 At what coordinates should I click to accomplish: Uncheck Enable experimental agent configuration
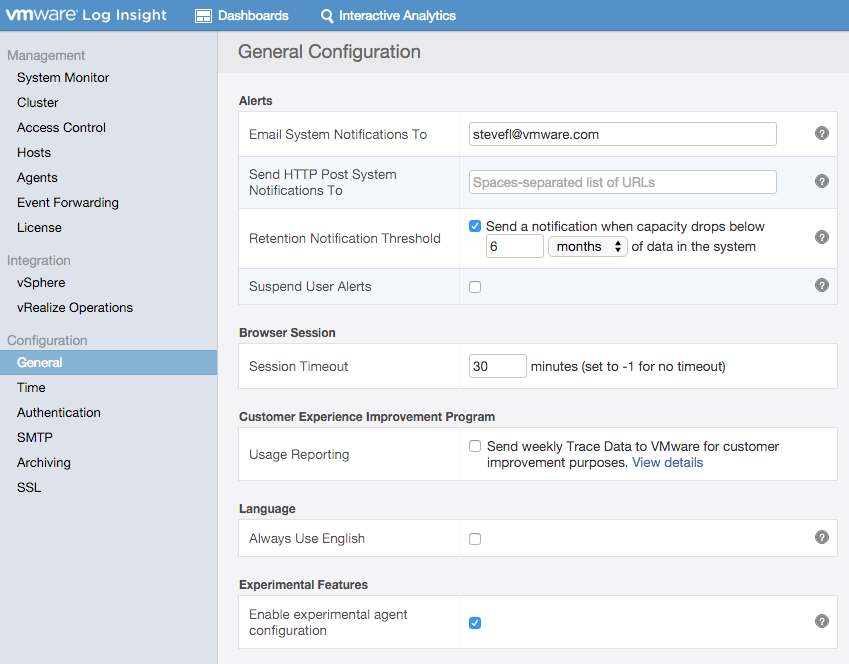coord(475,623)
